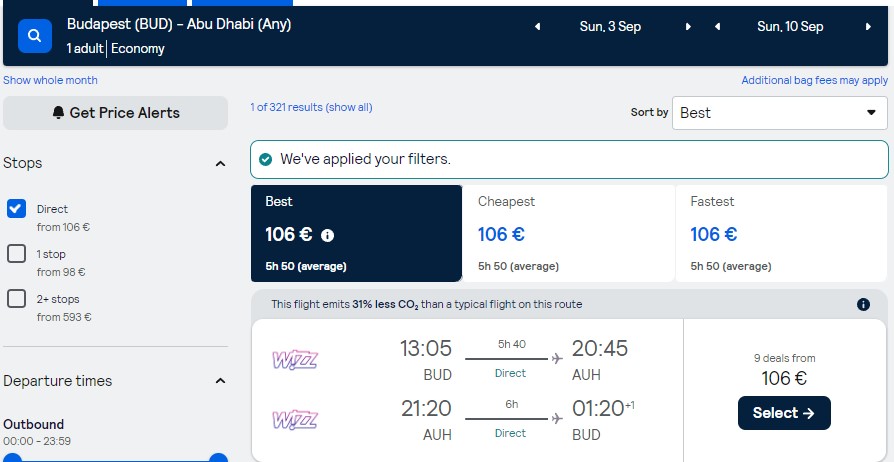Open the Show whole month link

click(50, 80)
